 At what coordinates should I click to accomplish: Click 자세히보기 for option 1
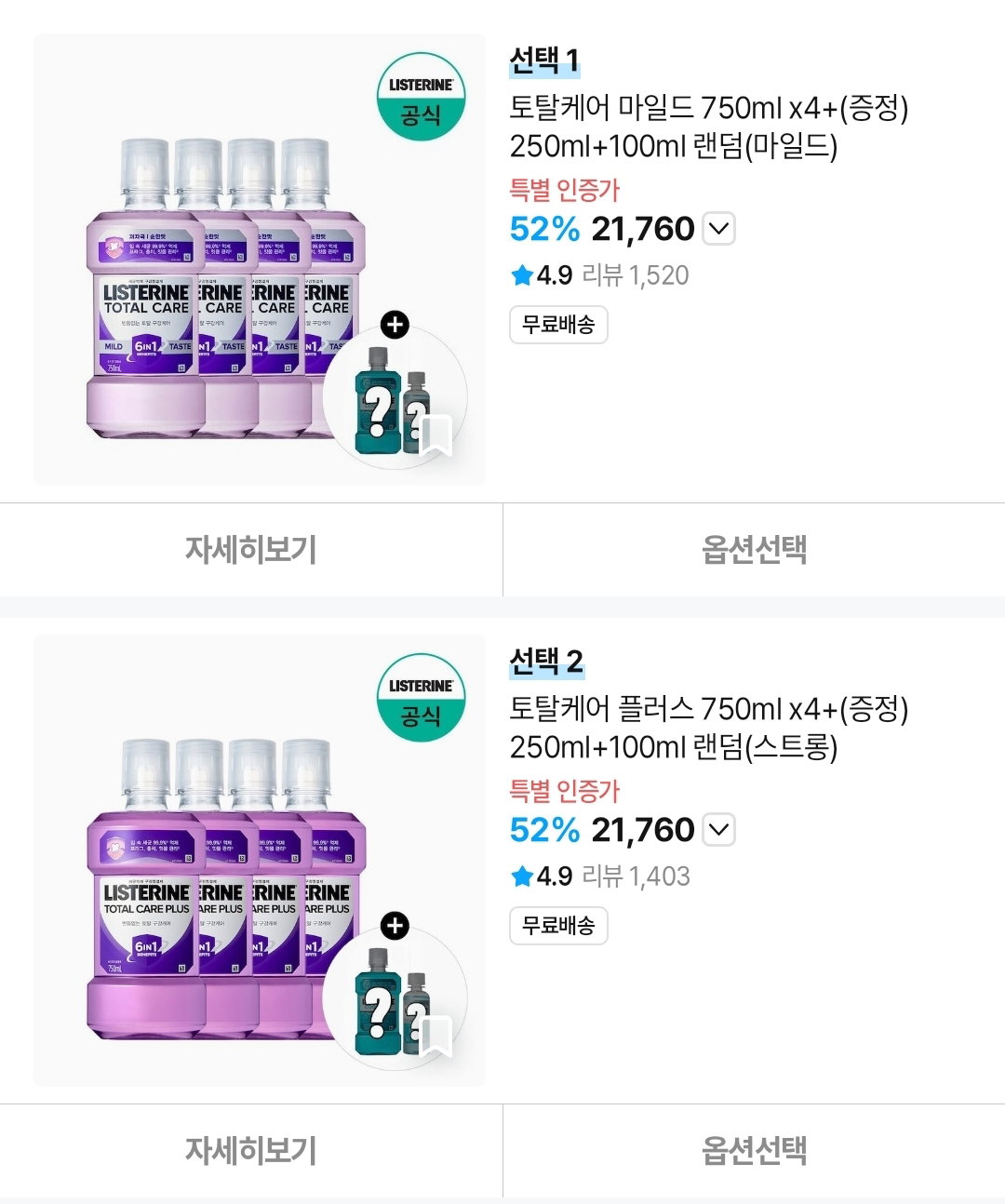pyautogui.click(x=251, y=550)
